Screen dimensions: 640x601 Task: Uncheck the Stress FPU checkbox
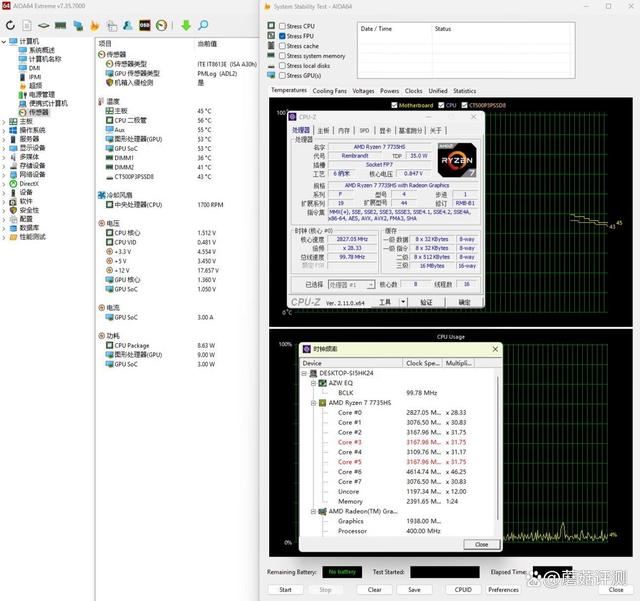[x=281, y=36]
